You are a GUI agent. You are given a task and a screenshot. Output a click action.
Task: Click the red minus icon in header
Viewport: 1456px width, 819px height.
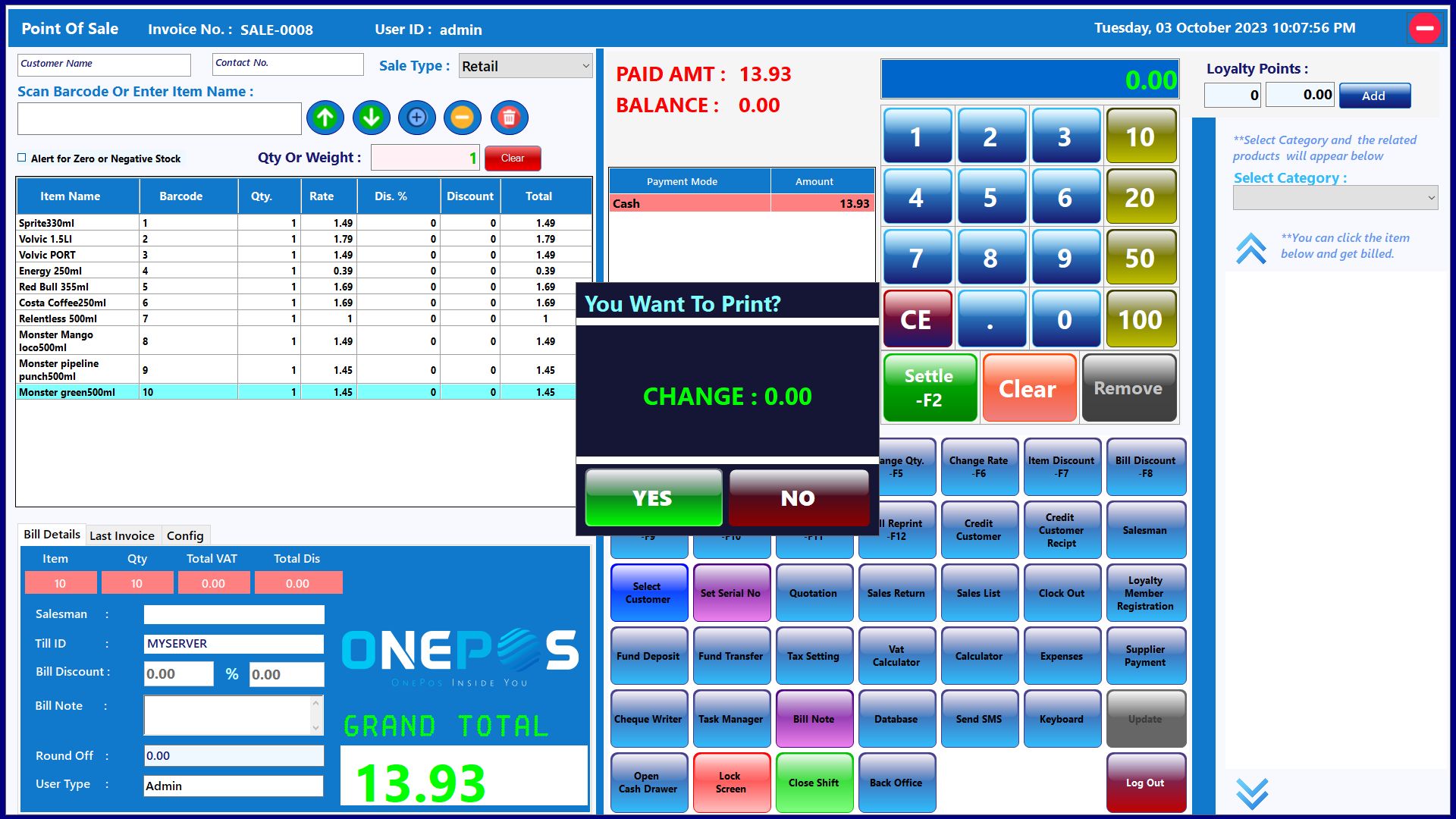pos(1424,29)
